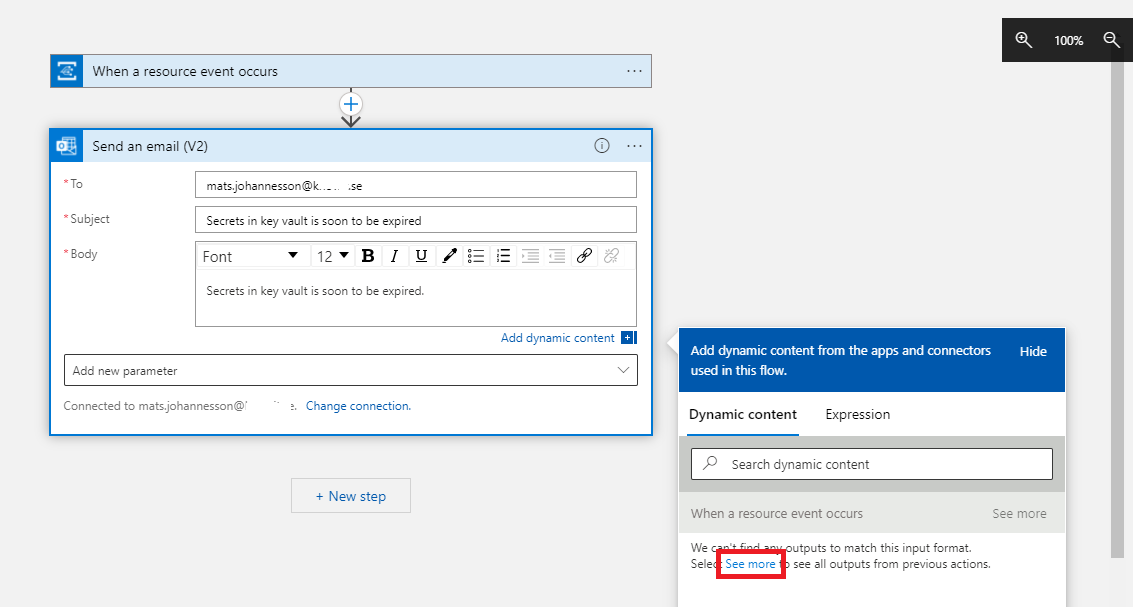1133x607 pixels.
Task: Toggle bold formatting in Body editor
Action: (368, 256)
